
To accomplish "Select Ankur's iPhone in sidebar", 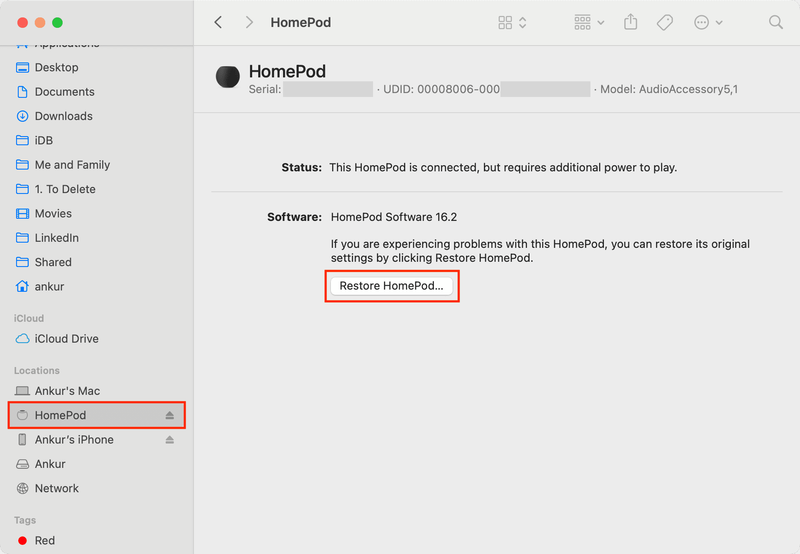I will click(97, 440).
